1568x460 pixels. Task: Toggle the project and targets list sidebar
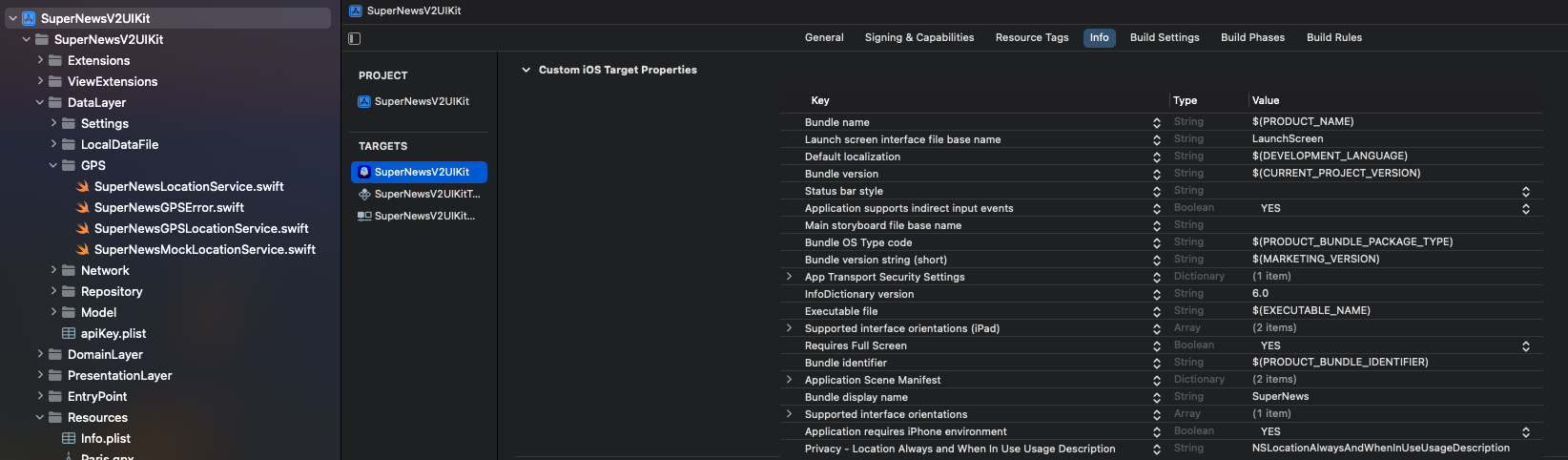[x=355, y=38]
